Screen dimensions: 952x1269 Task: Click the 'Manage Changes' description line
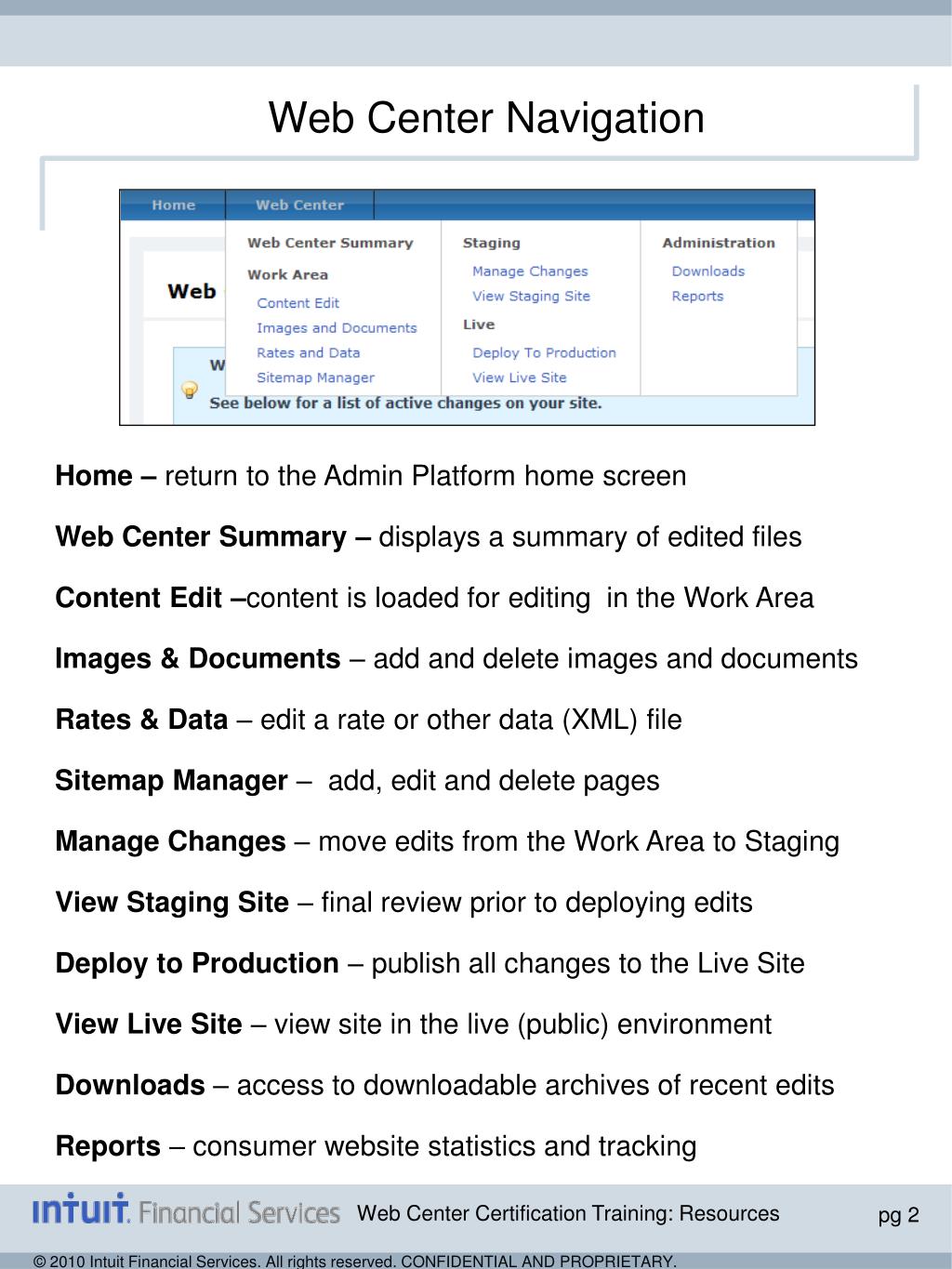[x=447, y=842]
